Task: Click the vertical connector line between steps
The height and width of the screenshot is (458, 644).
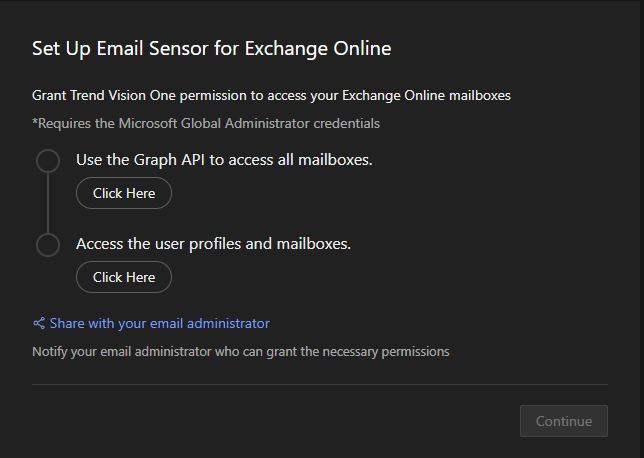Action: pos(47,203)
